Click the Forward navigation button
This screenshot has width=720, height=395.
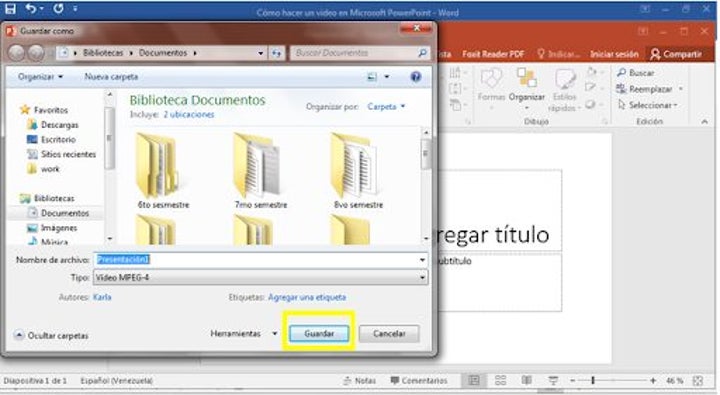36,53
